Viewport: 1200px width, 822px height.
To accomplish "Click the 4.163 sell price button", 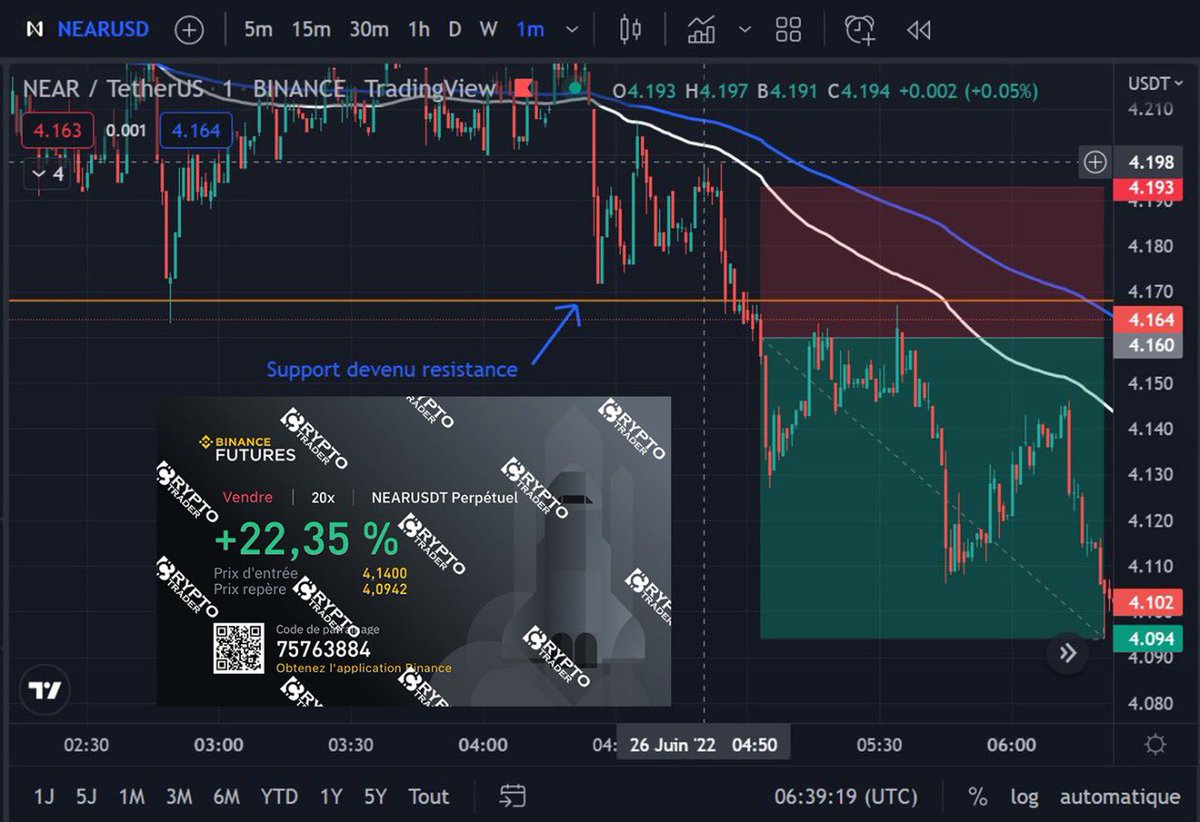I will 57,130.
